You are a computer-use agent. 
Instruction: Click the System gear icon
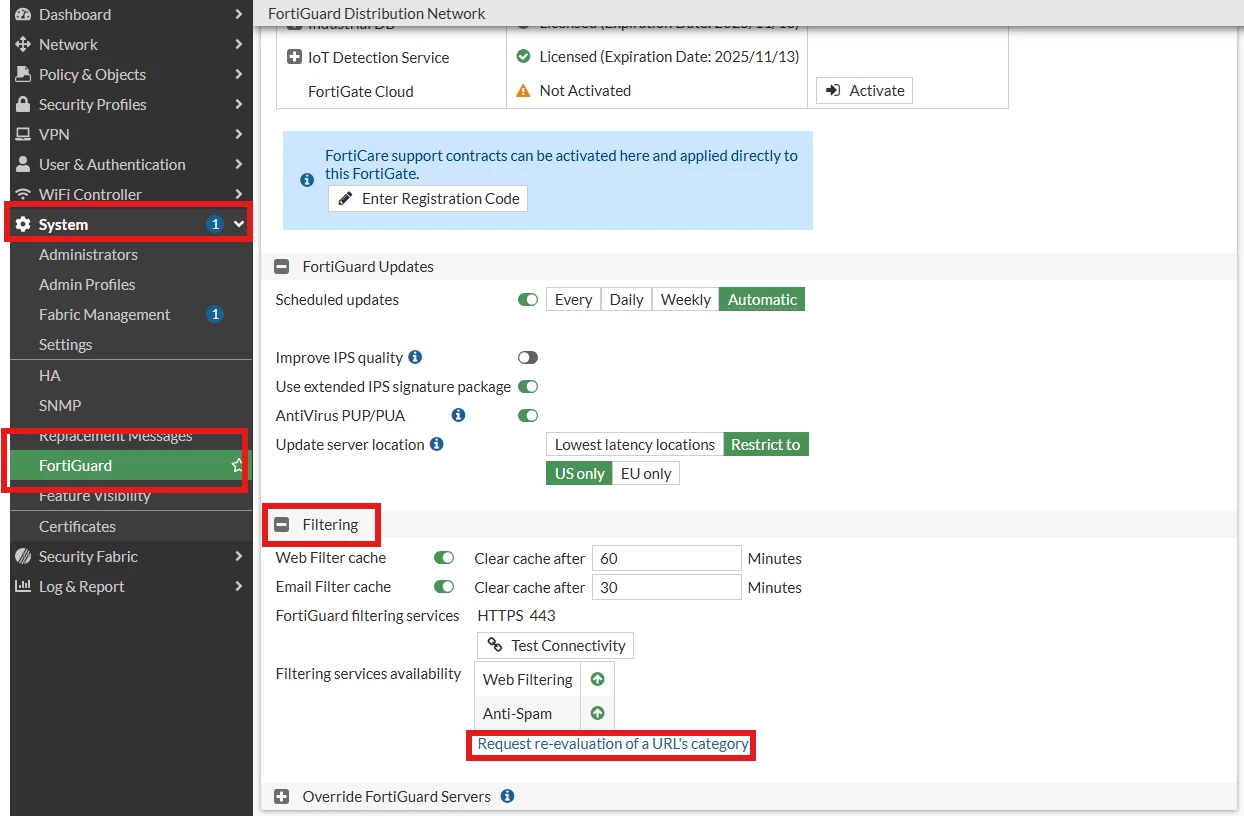(23, 224)
